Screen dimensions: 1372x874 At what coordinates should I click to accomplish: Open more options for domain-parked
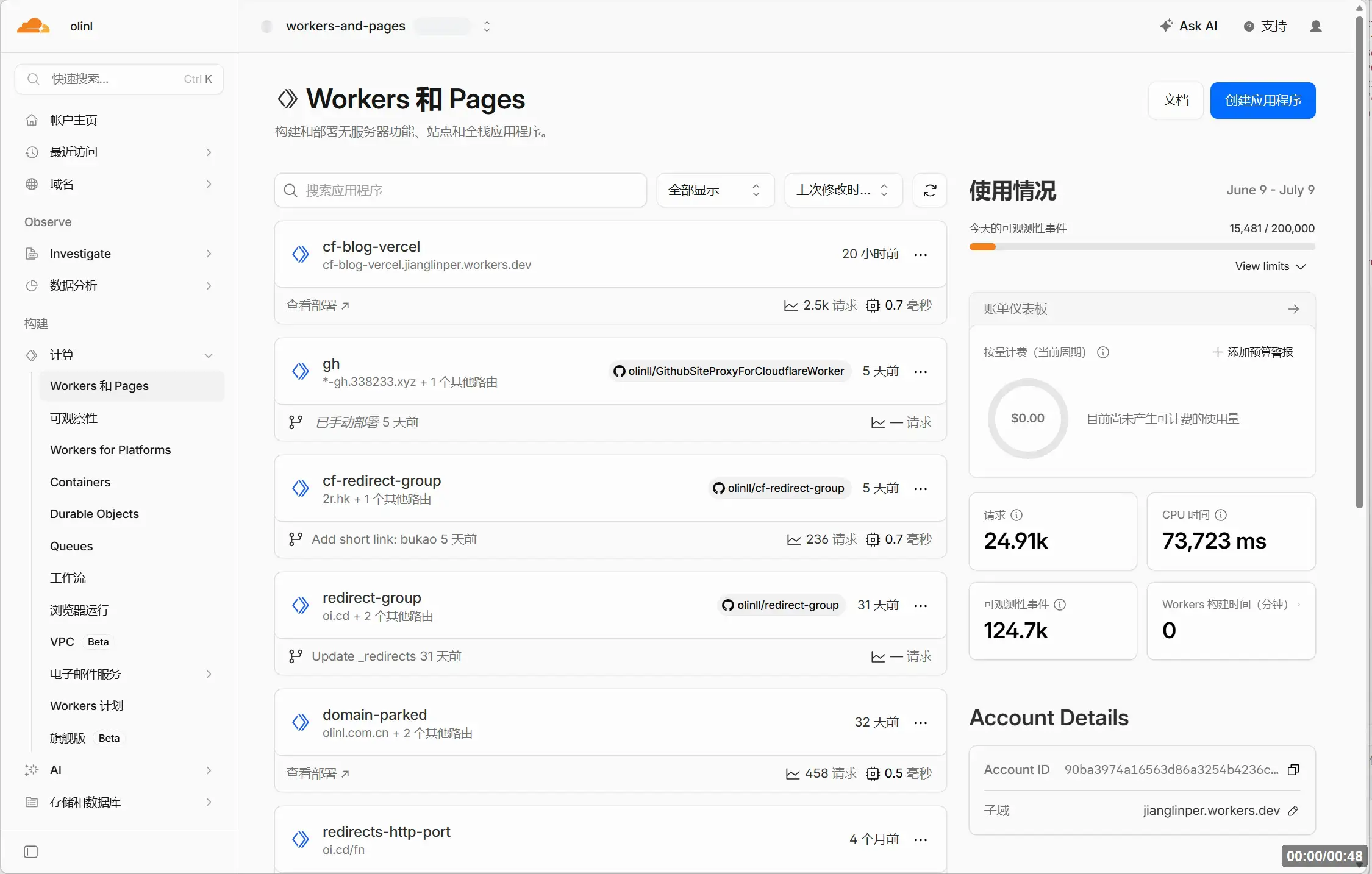921,723
